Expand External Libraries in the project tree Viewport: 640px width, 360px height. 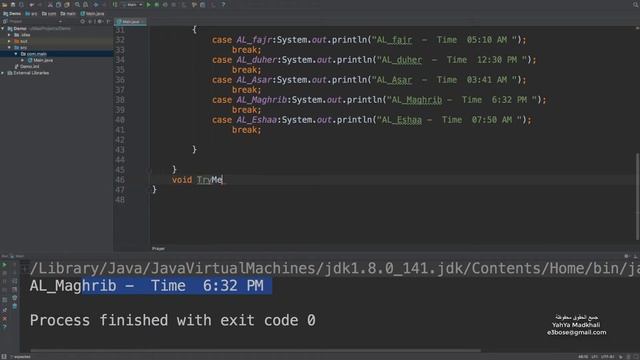click(3, 73)
